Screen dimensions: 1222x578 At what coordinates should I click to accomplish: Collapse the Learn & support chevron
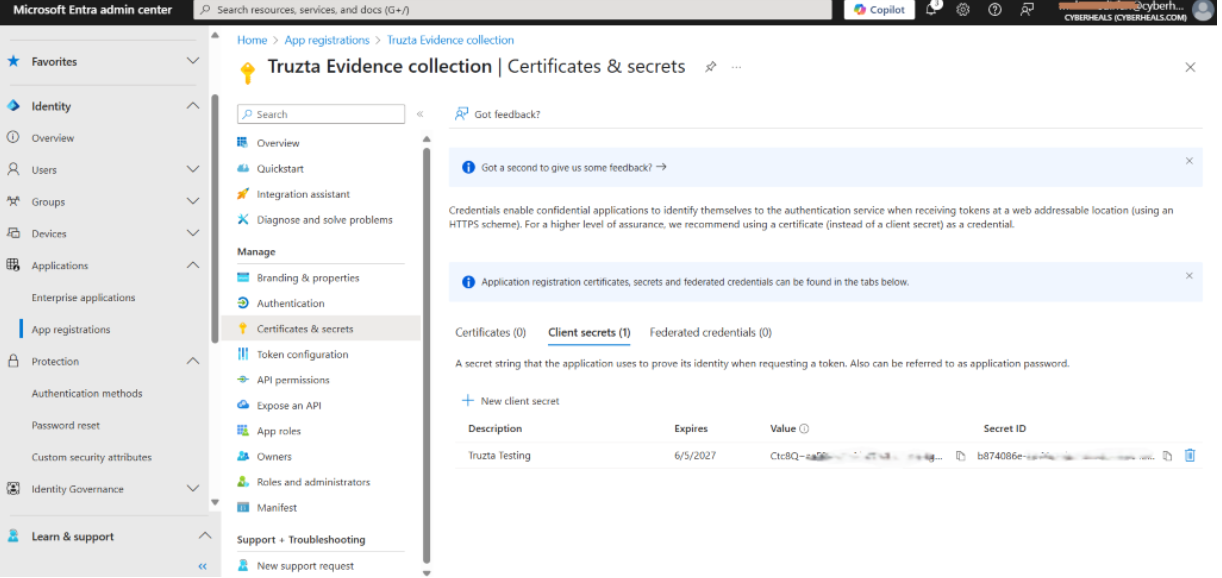(x=204, y=536)
